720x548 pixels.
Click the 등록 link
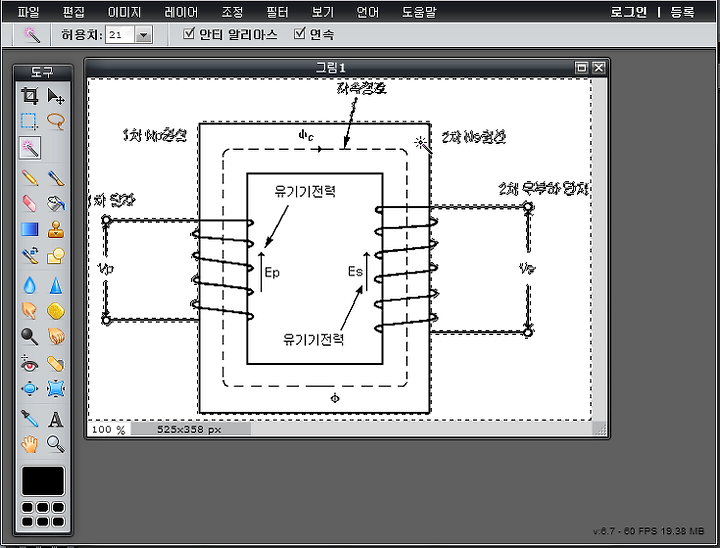tap(682, 12)
